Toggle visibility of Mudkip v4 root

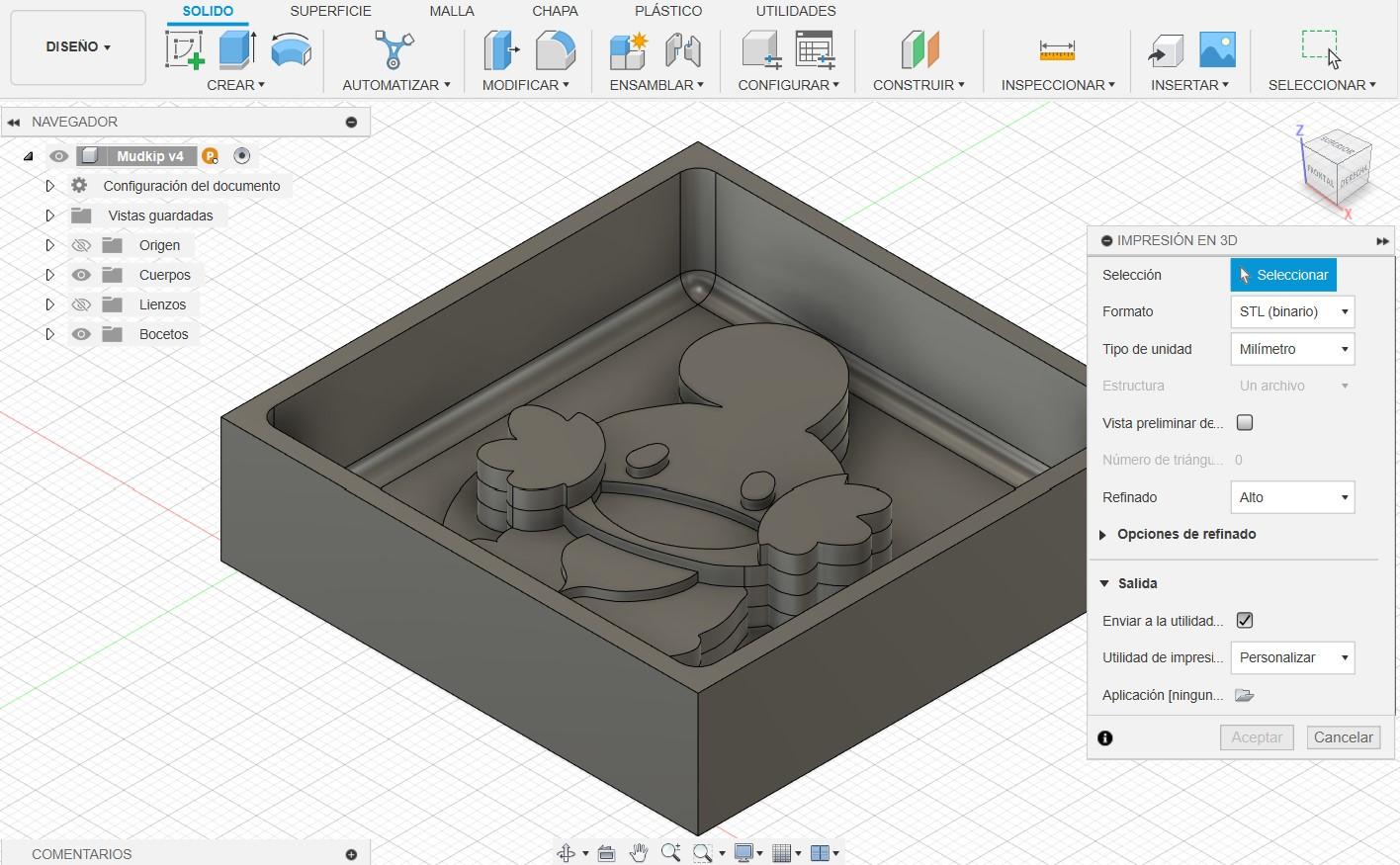click(x=58, y=156)
